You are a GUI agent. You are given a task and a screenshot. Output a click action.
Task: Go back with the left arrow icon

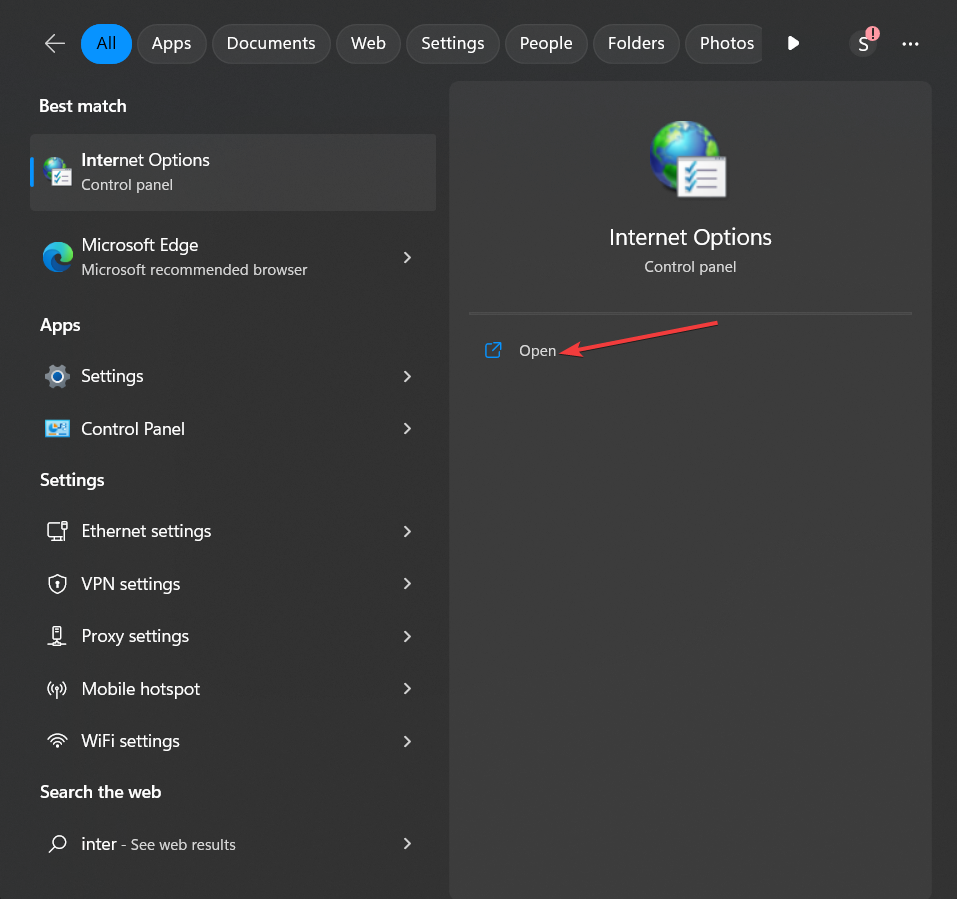(55, 43)
